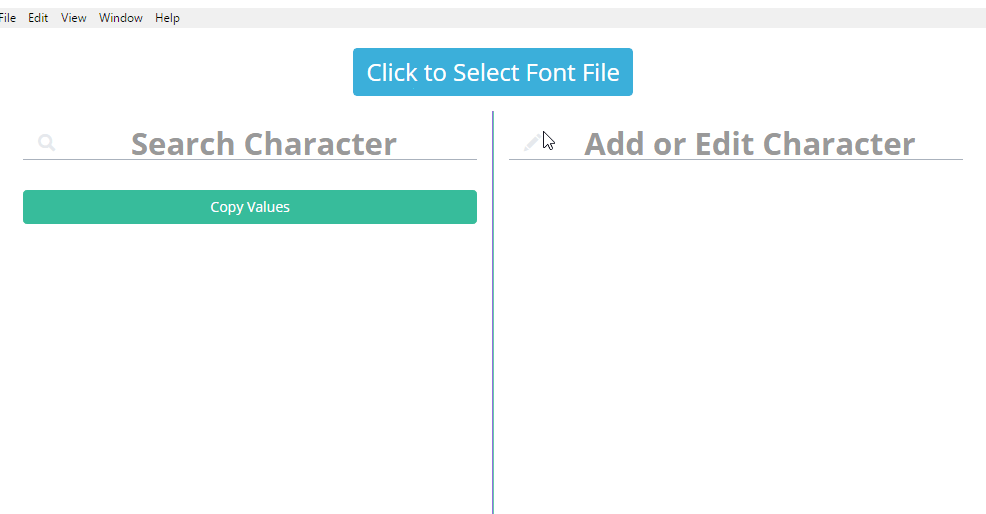
Task: Open the File menu
Action: [x=7, y=18]
